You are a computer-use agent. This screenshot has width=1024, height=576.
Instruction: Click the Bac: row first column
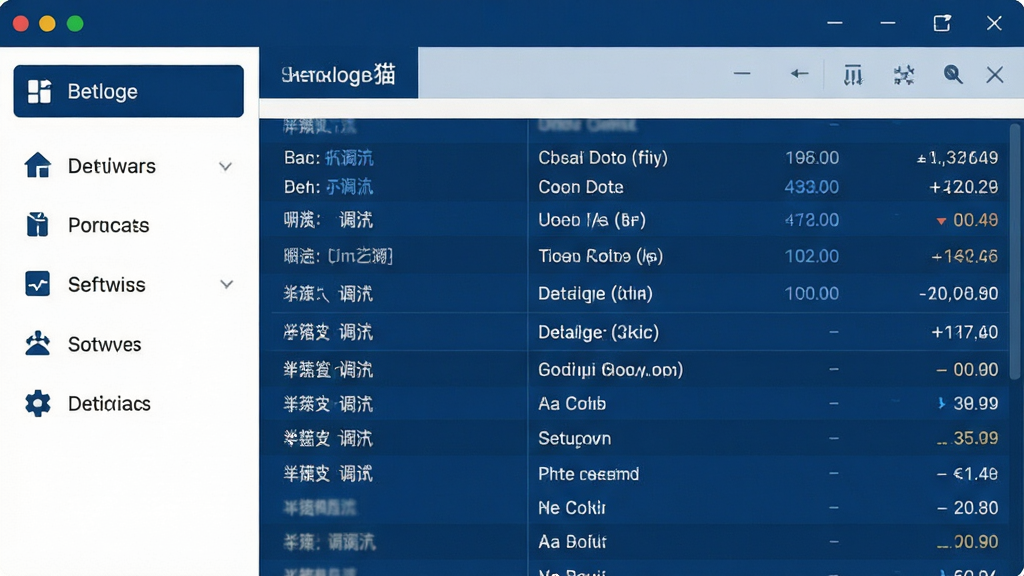328,157
